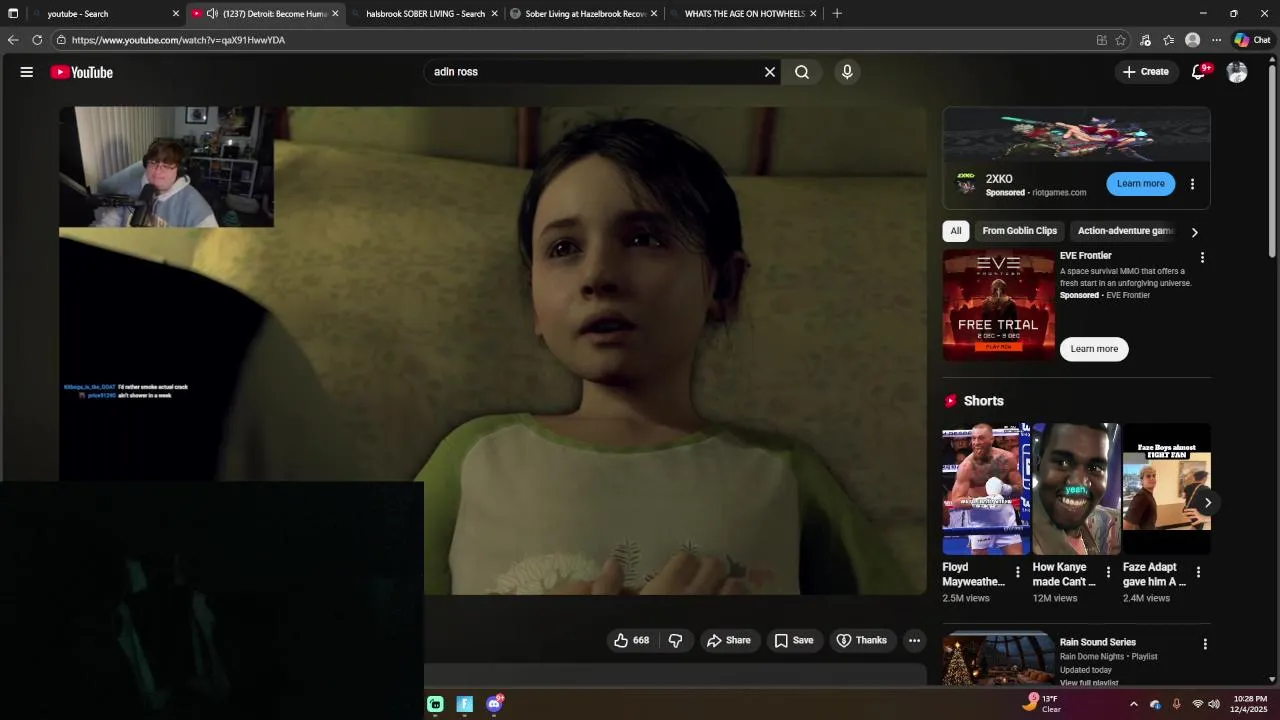Clear the search box with the X
Screen dimensions: 1280x720
click(770, 72)
